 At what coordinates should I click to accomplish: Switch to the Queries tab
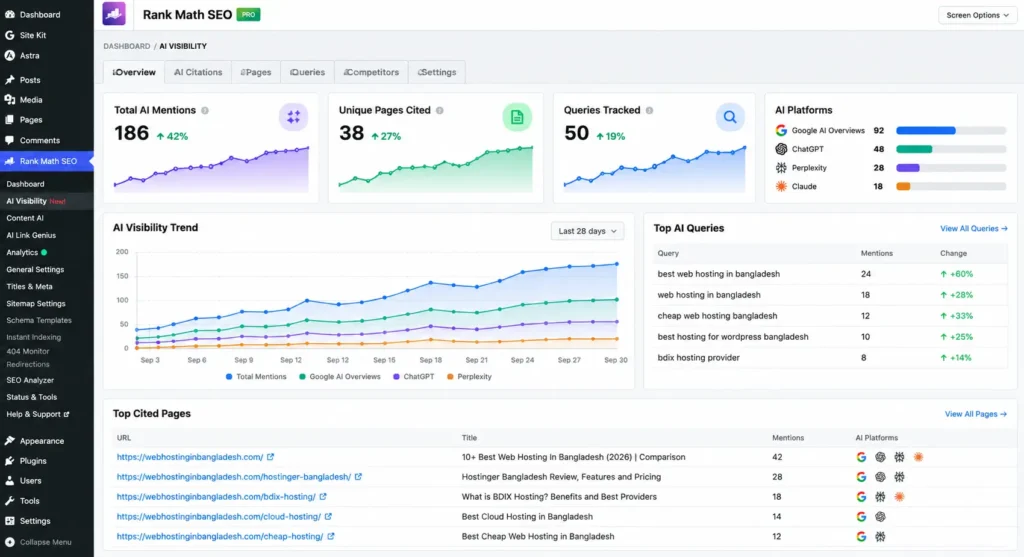[308, 72]
